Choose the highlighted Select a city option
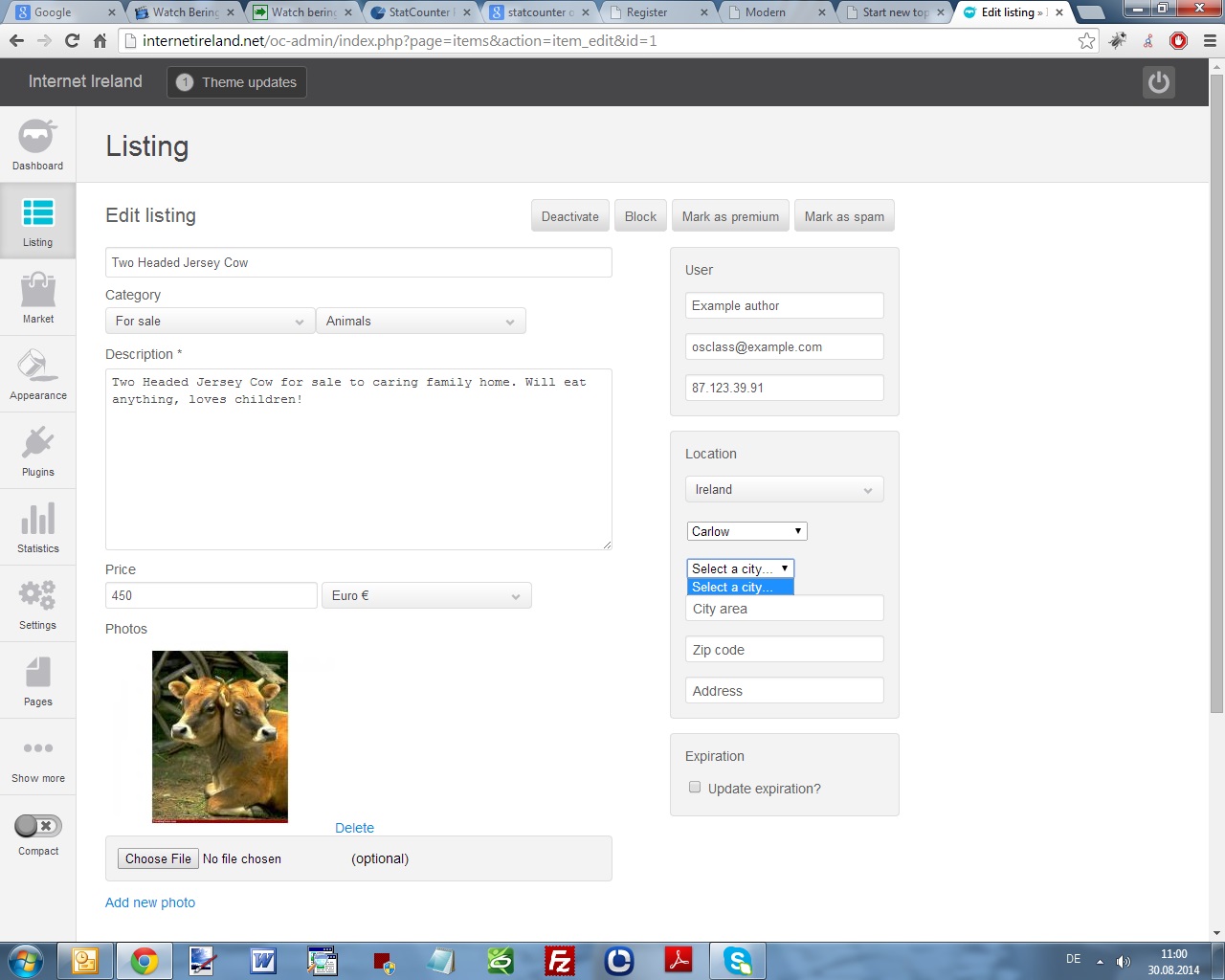Image resolution: width=1225 pixels, height=980 pixels. (x=740, y=587)
